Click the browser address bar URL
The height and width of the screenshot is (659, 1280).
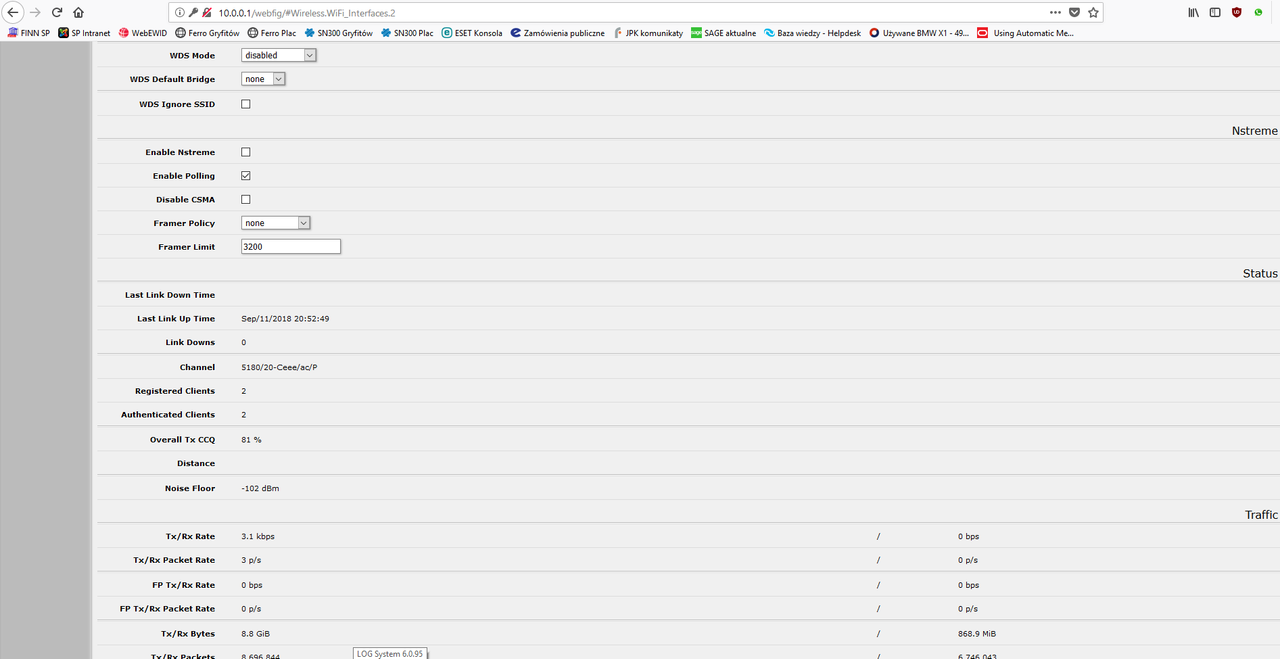click(x=307, y=13)
